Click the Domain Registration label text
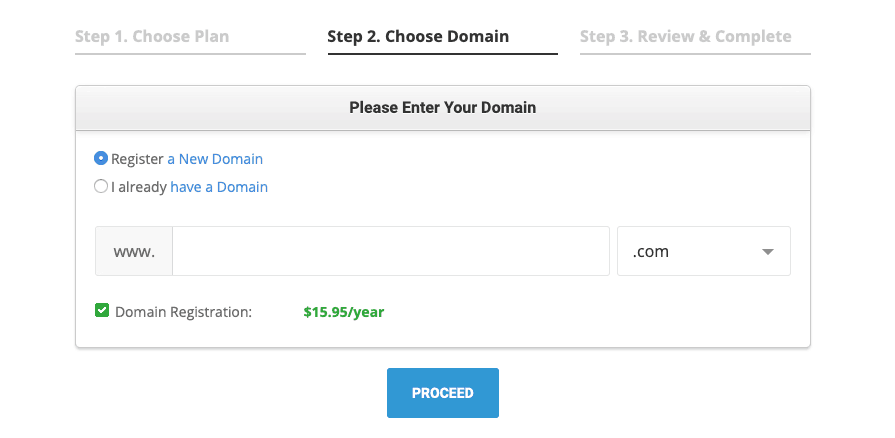The width and height of the screenshot is (895, 438). click(x=184, y=312)
